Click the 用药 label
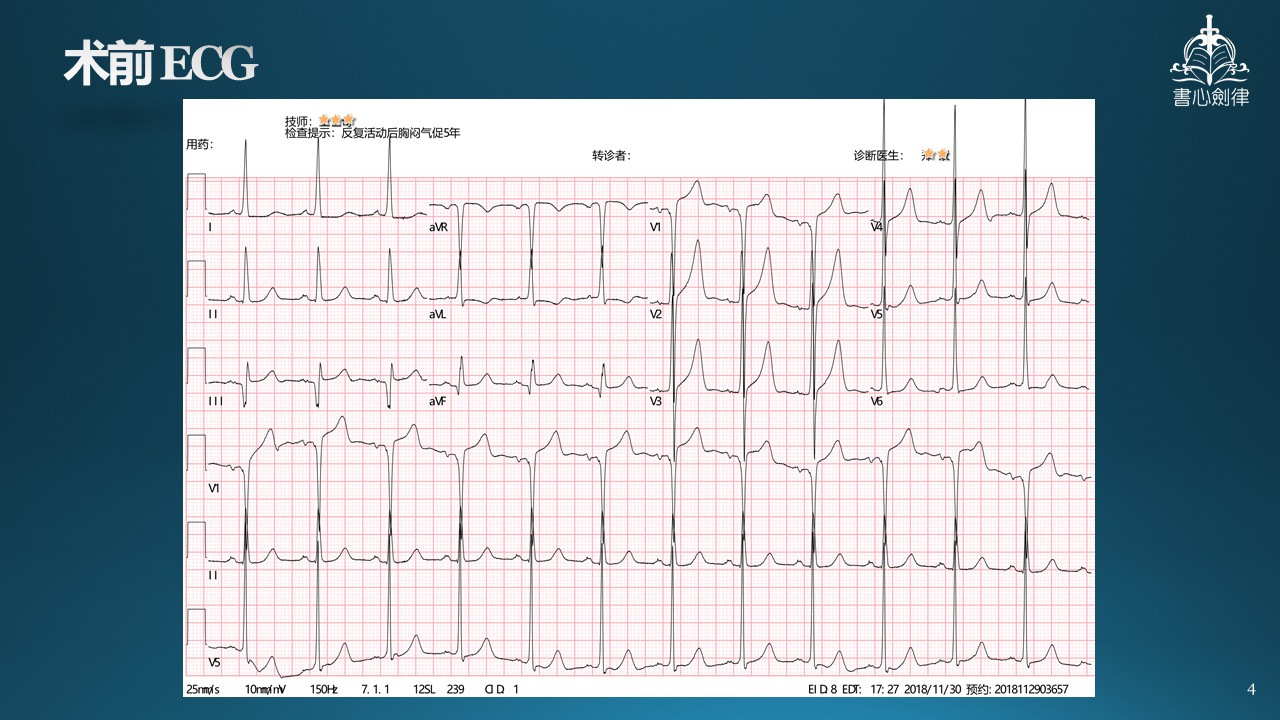This screenshot has width=1280, height=720. [199, 144]
